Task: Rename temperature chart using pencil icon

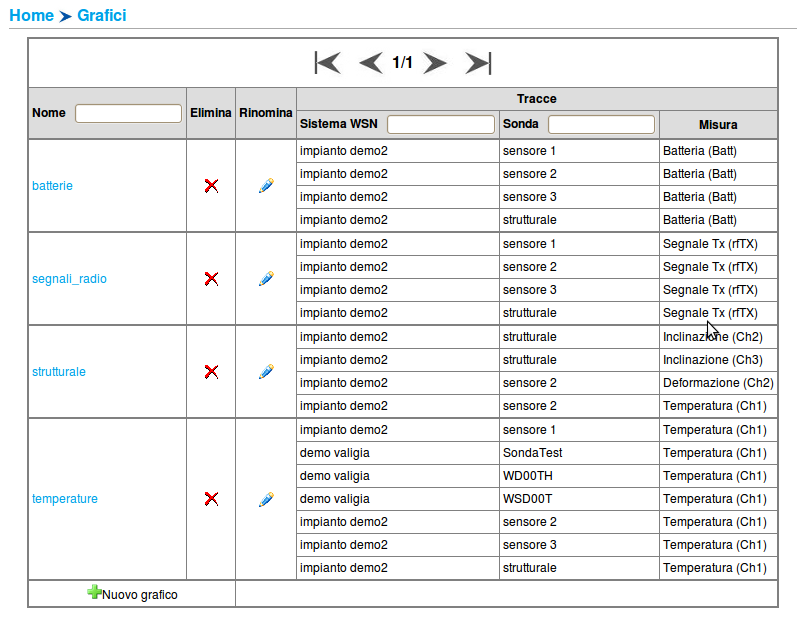Action: tap(266, 499)
